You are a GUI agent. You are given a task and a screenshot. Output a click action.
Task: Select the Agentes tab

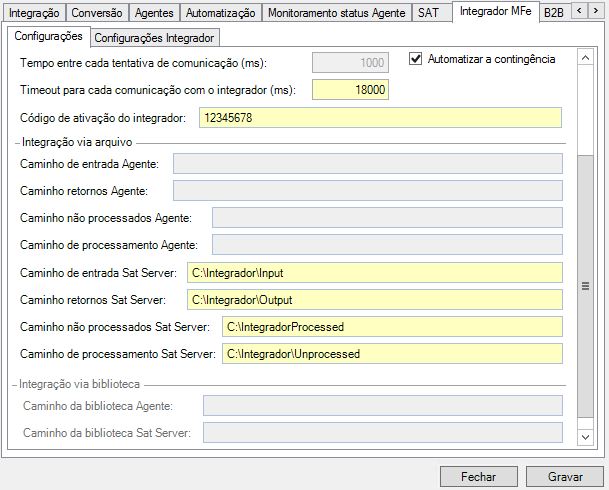pyautogui.click(x=153, y=13)
